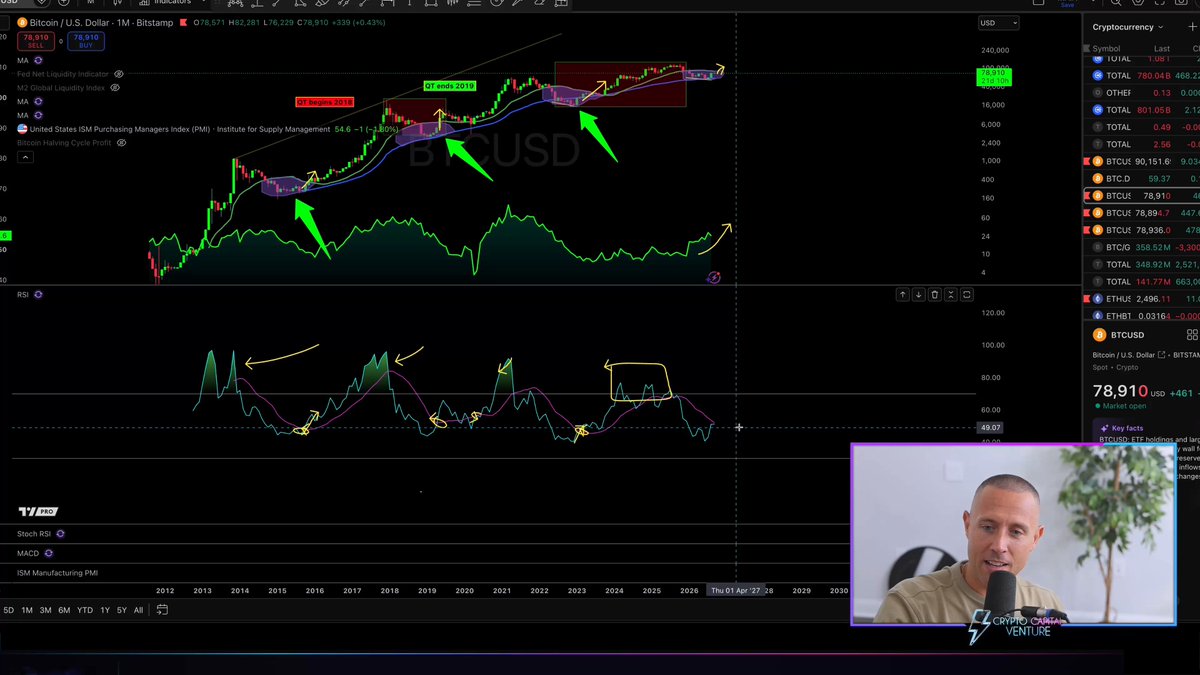Collapse the RSI pane
The width and height of the screenshot is (1200, 675).
[951, 295]
